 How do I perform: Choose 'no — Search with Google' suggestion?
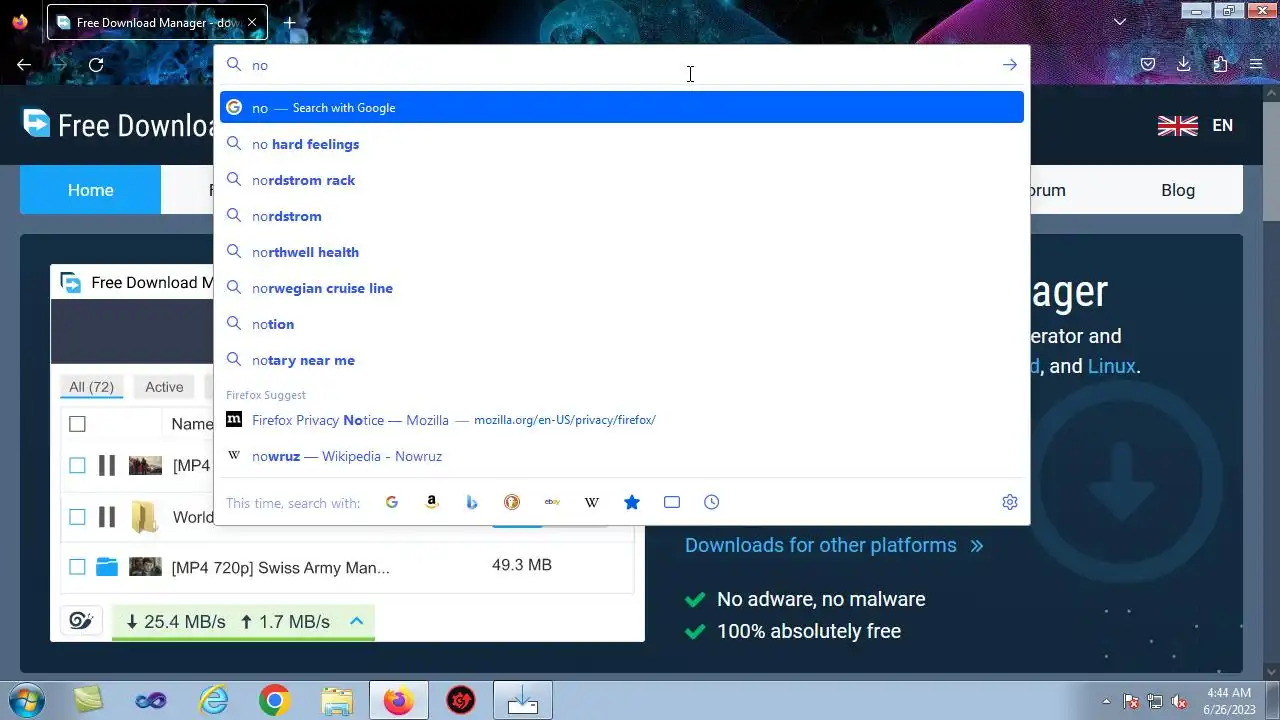tap(622, 107)
